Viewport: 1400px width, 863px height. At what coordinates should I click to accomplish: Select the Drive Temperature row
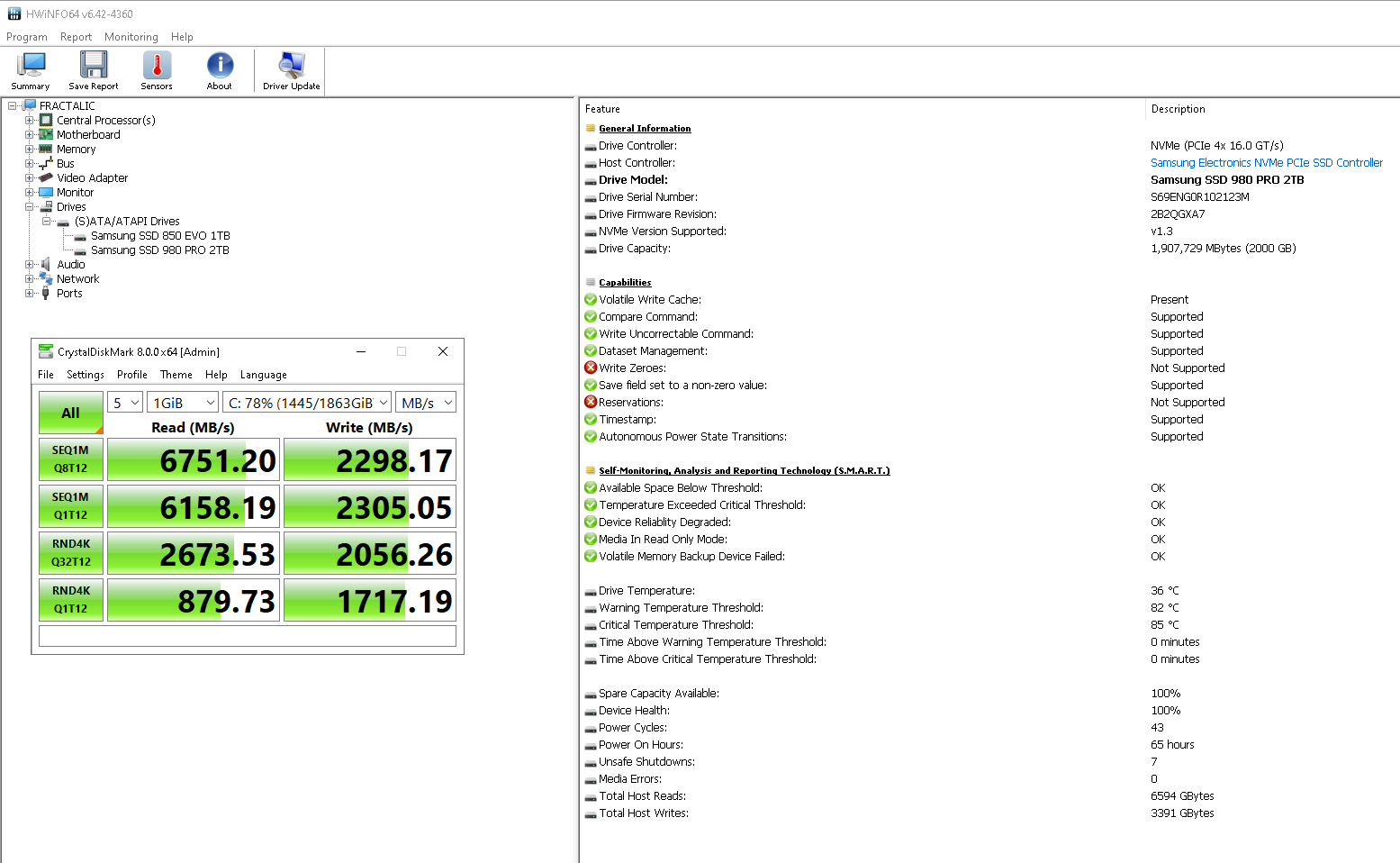[989, 590]
